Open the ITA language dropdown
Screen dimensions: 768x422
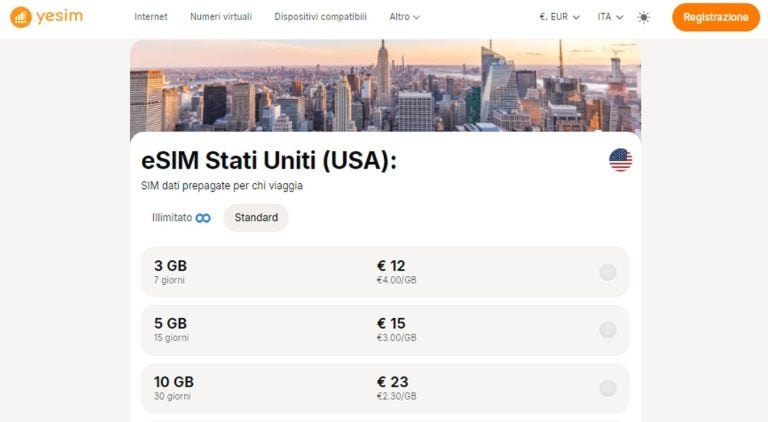[x=610, y=17]
